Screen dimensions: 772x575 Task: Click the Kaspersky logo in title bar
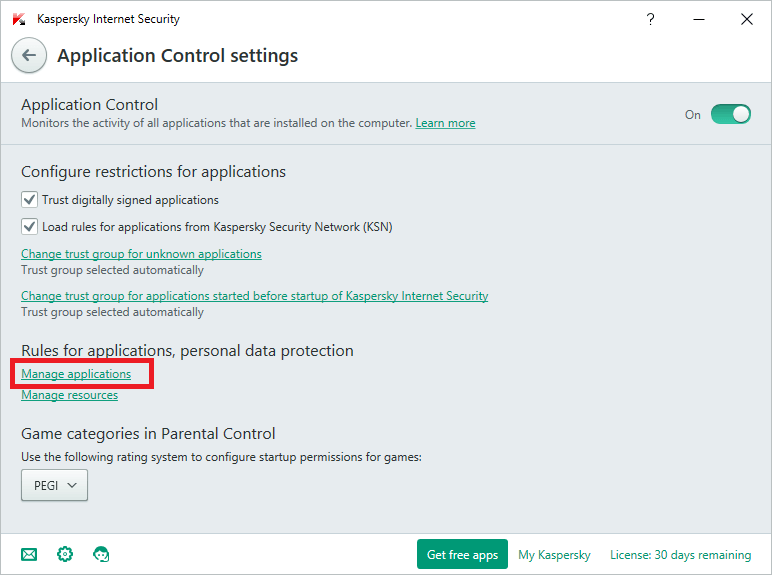click(19, 19)
